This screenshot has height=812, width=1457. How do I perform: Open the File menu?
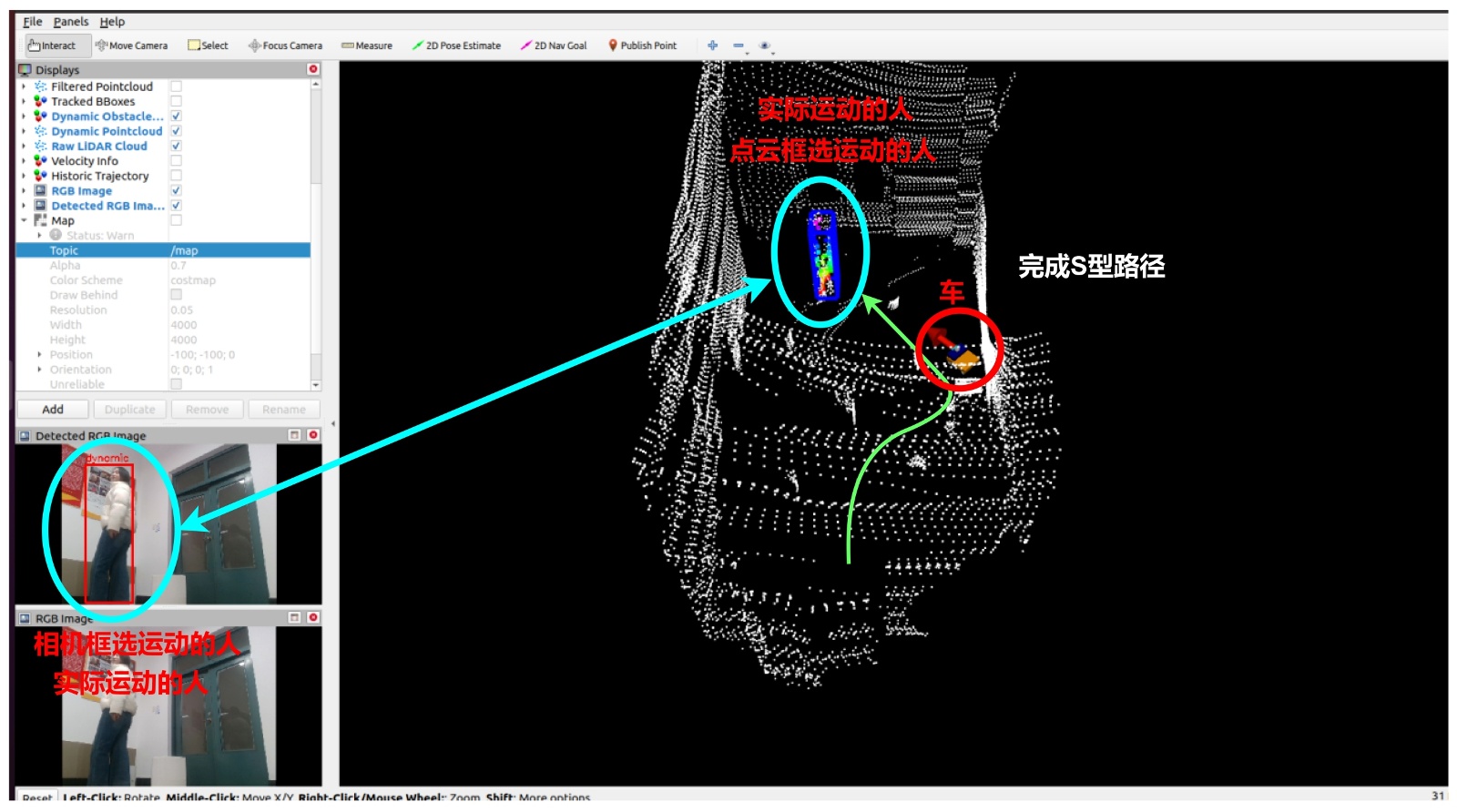(x=33, y=22)
